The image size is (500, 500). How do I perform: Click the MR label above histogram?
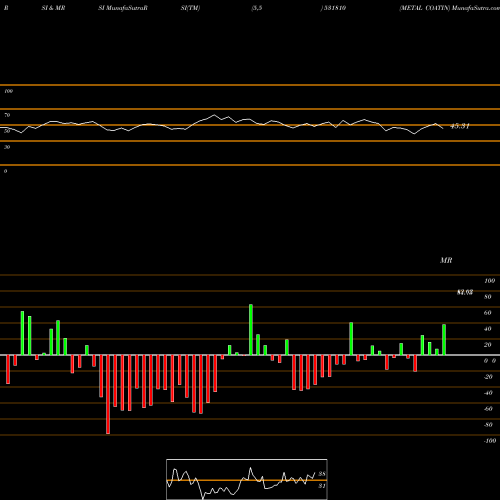click(446, 260)
